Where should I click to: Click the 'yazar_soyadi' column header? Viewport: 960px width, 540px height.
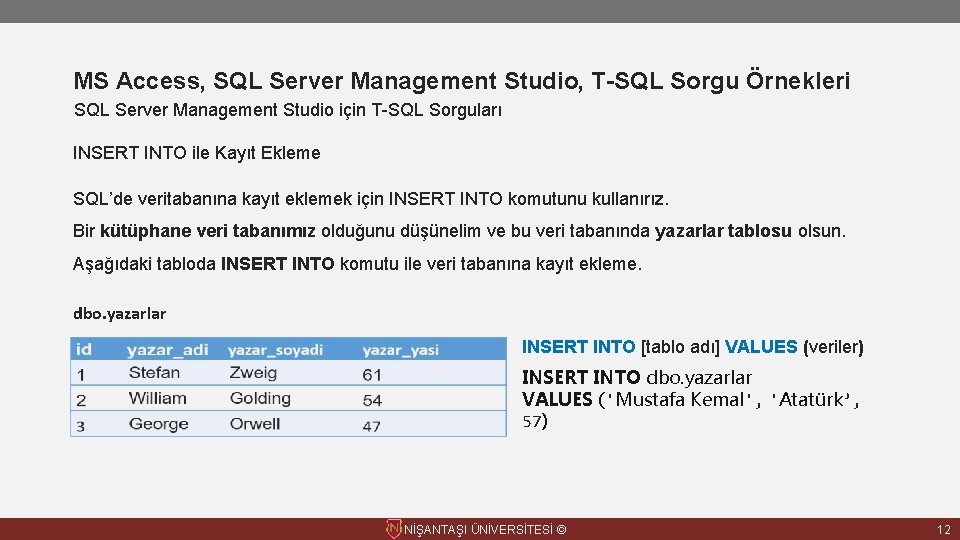coord(276,350)
